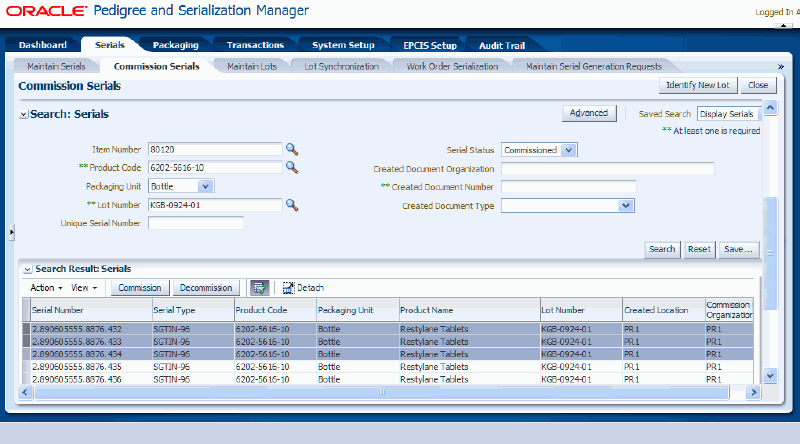This screenshot has height=444, width=800.
Task: Open the Action menu
Action: click(x=46, y=288)
